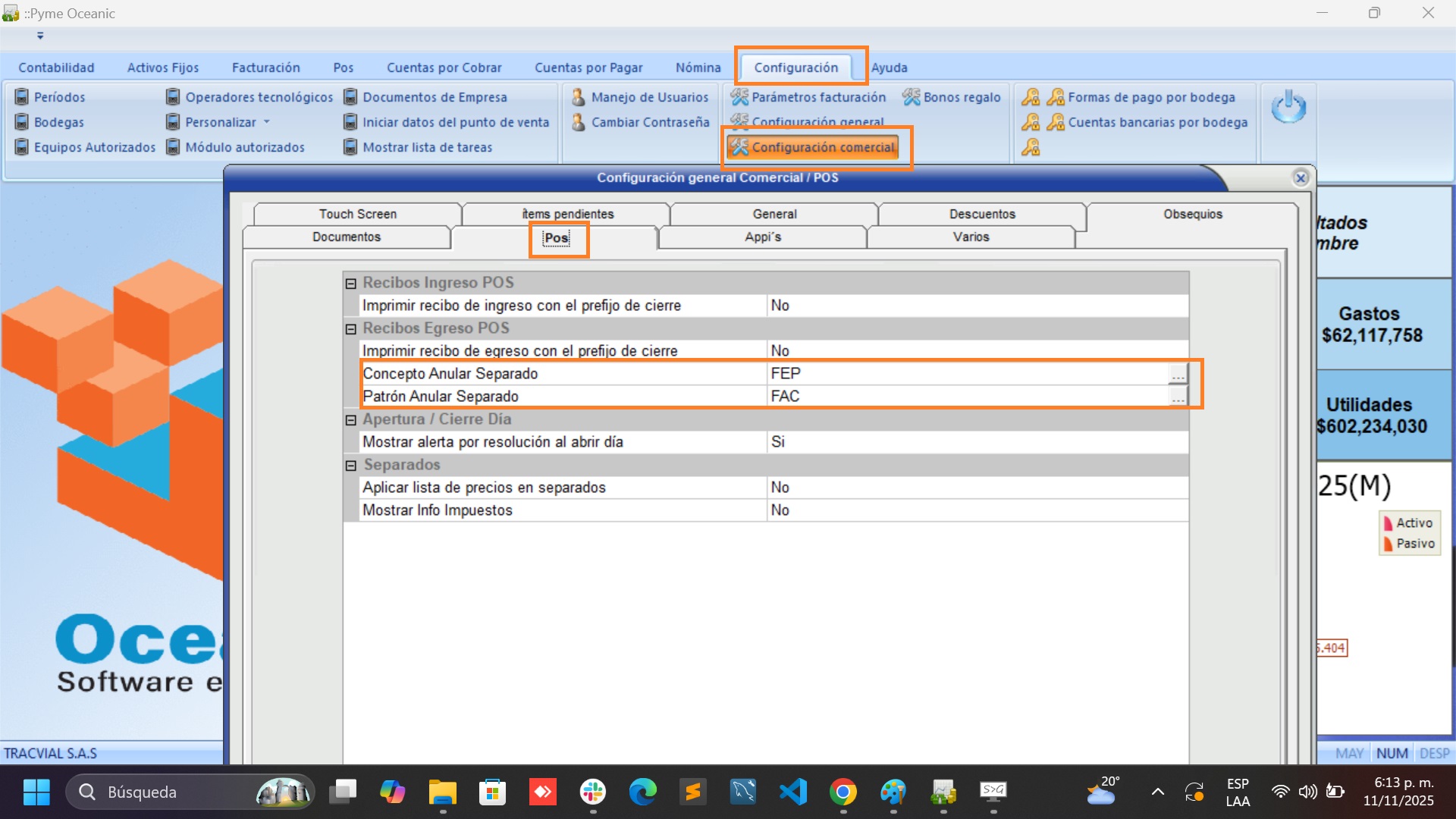Open Equipos Autorizados option
Image resolution: width=1456 pixels, height=819 pixels.
pyautogui.click(x=94, y=147)
